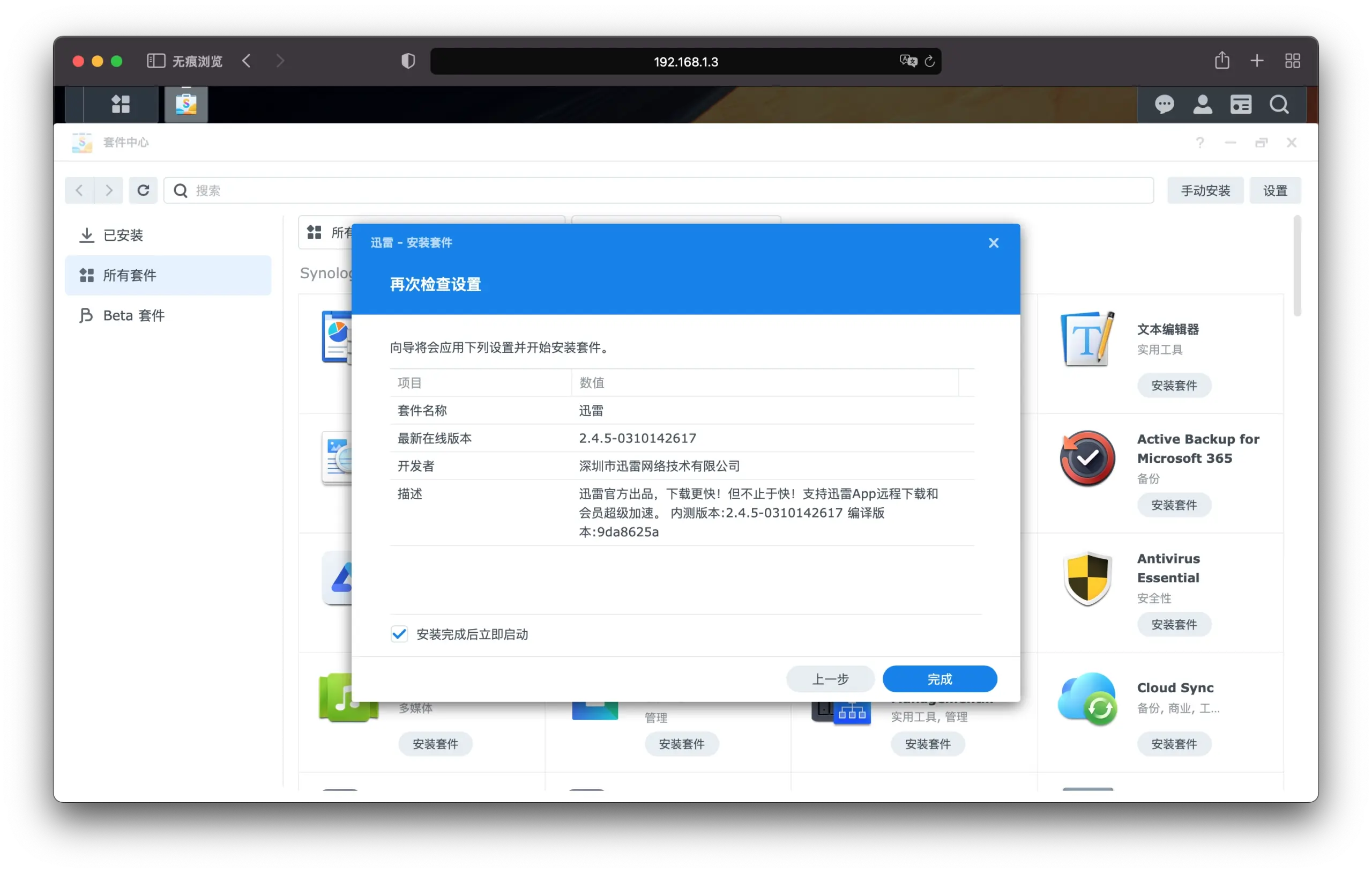1372x873 pixels.
Task: Click the Antivirus Essential package title
Action: tap(1168, 568)
